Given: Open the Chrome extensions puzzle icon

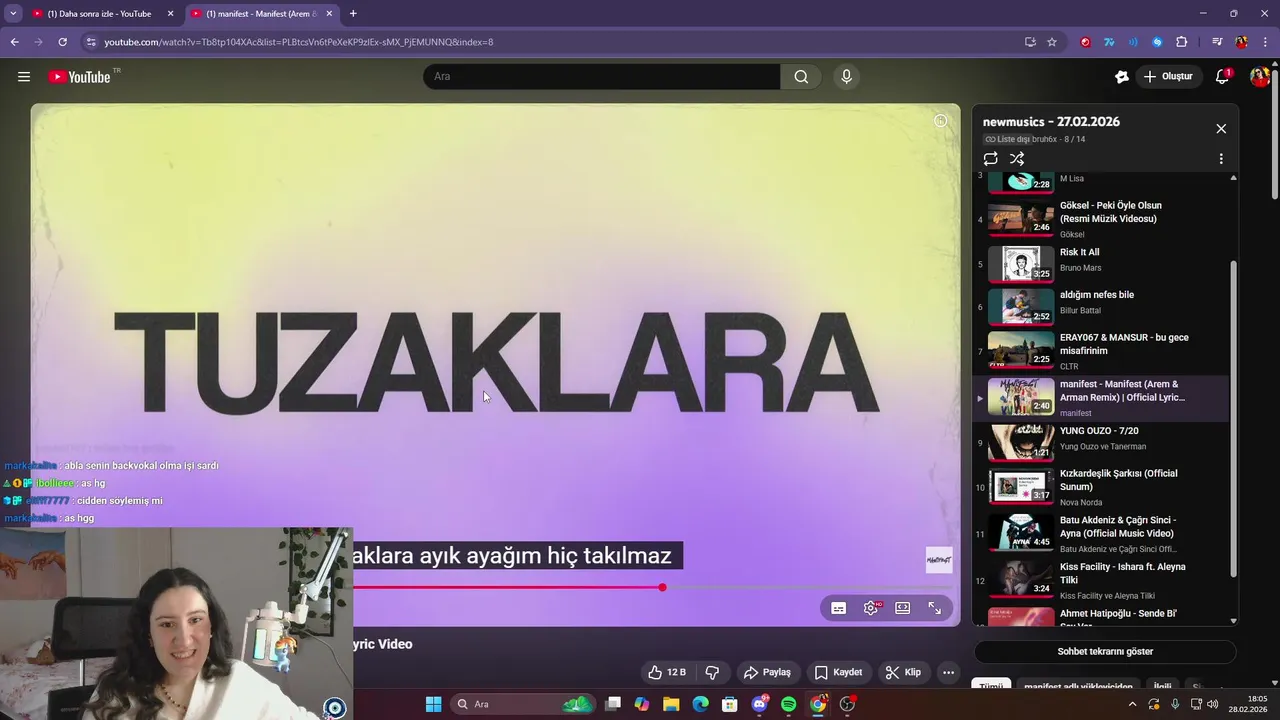Looking at the screenshot, I should (x=1181, y=42).
